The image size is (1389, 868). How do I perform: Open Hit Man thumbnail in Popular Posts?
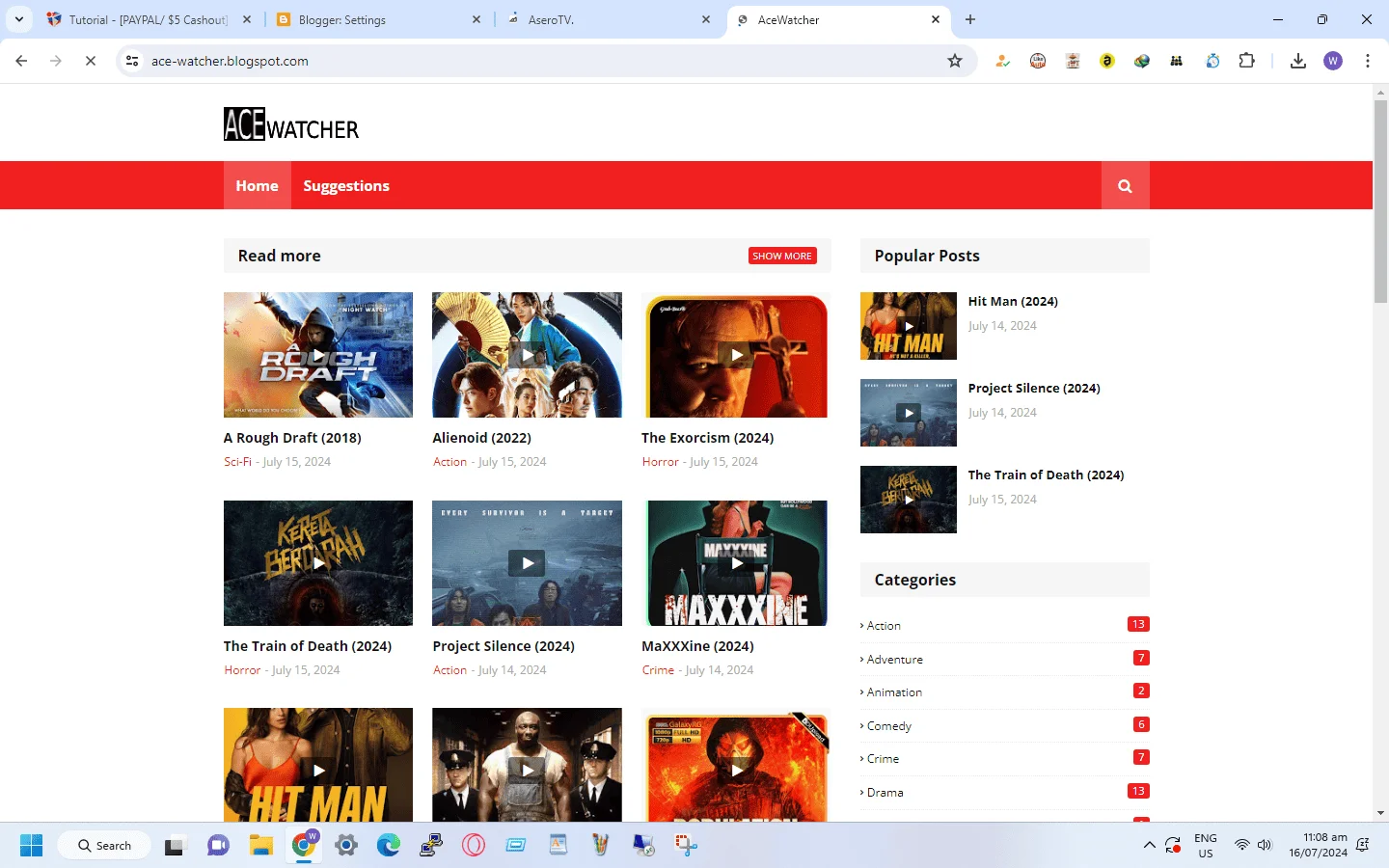pos(909,326)
